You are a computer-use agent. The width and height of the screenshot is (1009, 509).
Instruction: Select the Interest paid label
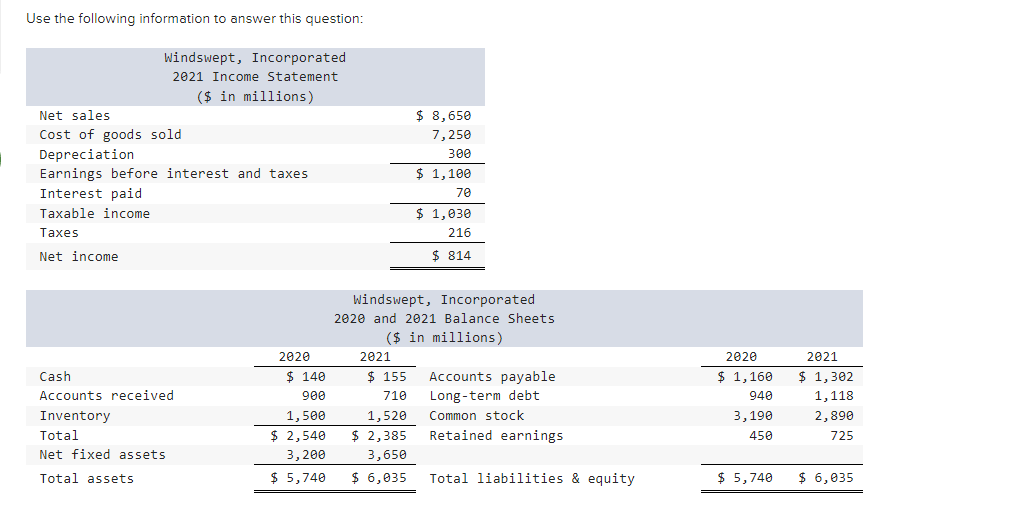click(91, 194)
